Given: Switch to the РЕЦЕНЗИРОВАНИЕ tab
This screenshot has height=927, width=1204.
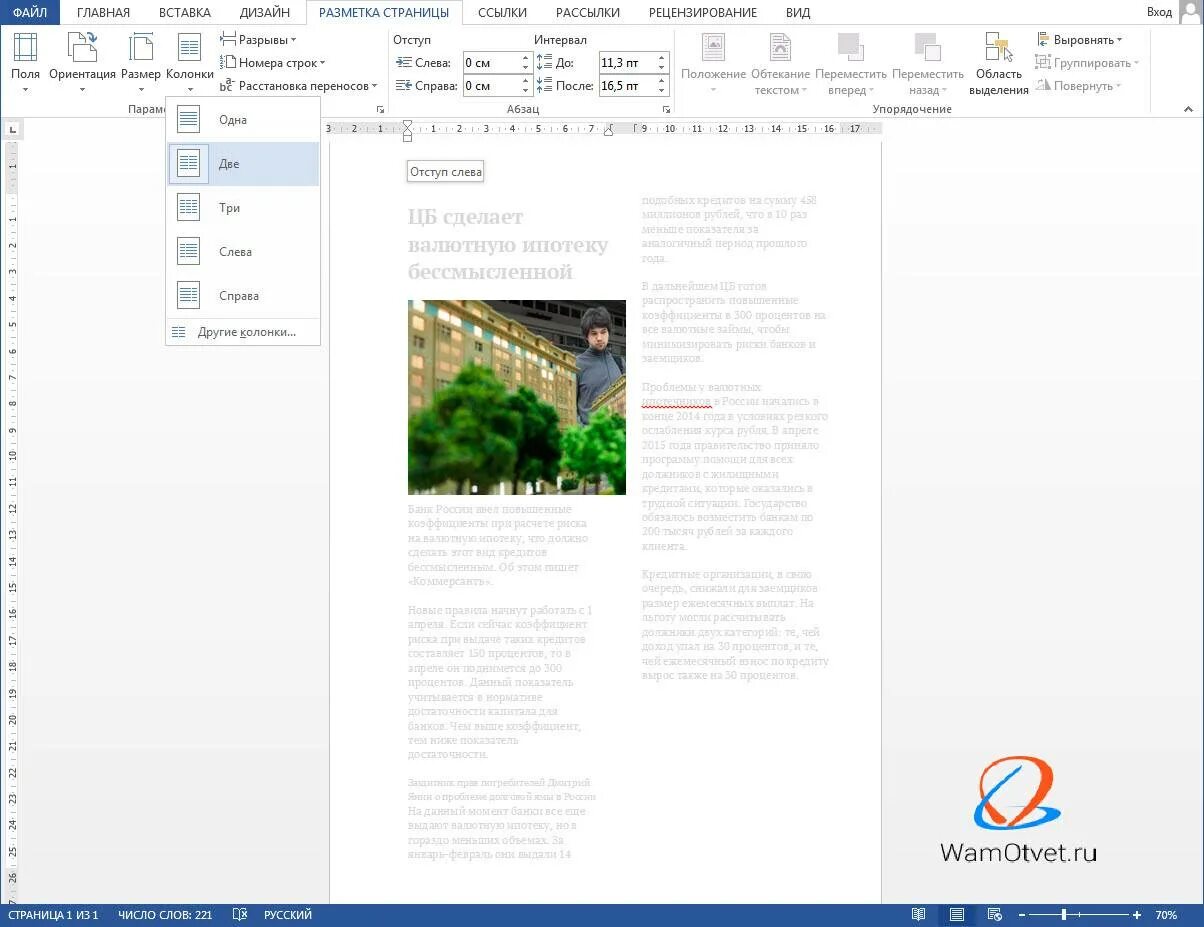Looking at the screenshot, I should pos(702,12).
